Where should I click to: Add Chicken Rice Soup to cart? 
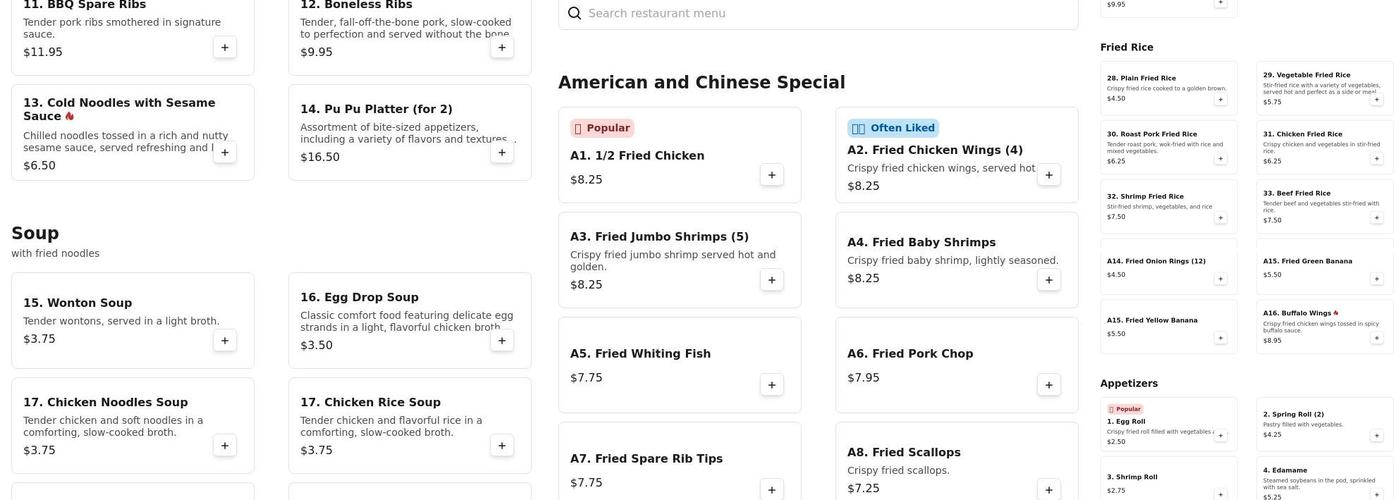(x=502, y=445)
